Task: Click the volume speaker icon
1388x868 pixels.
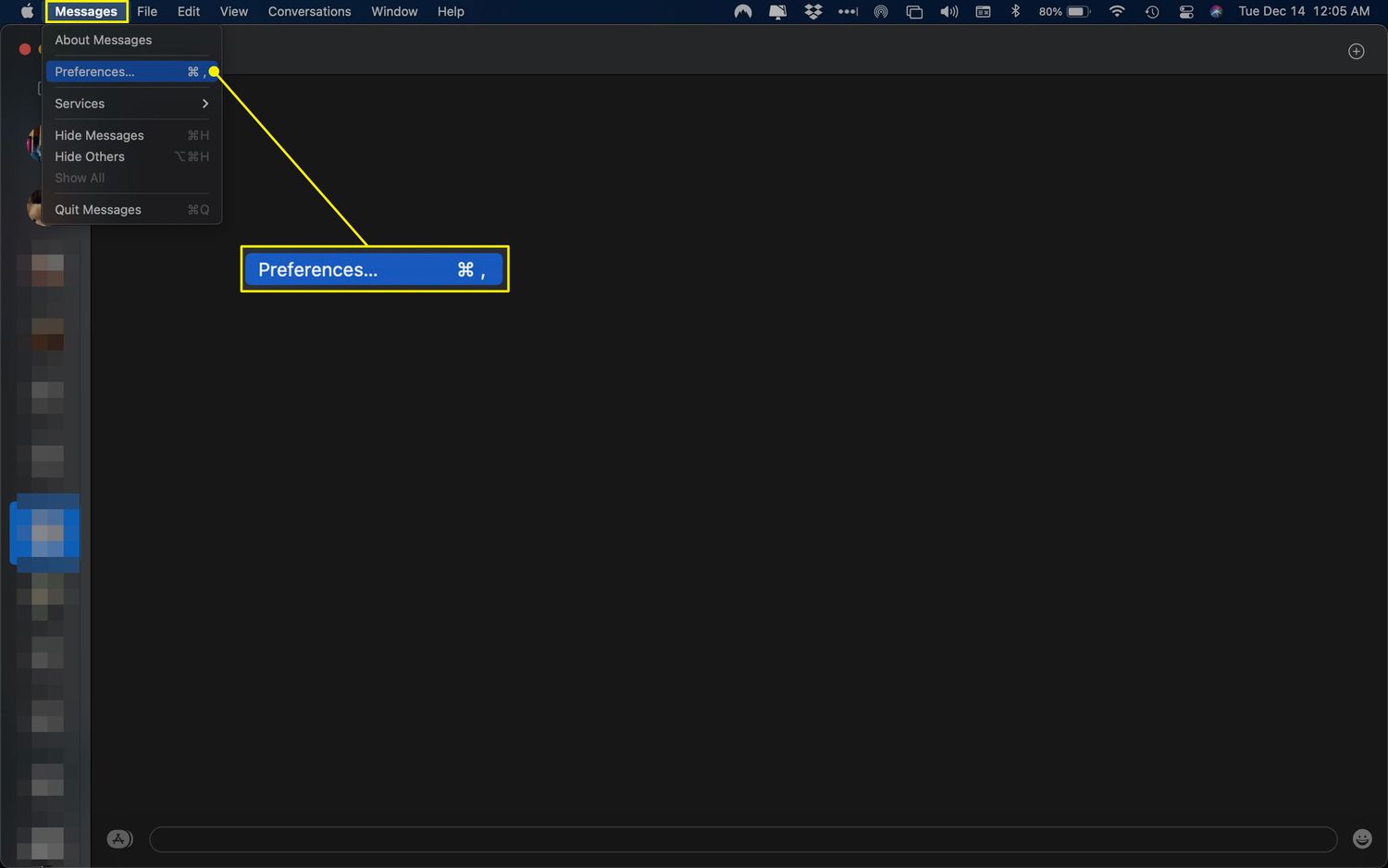Action: pyautogui.click(x=948, y=12)
